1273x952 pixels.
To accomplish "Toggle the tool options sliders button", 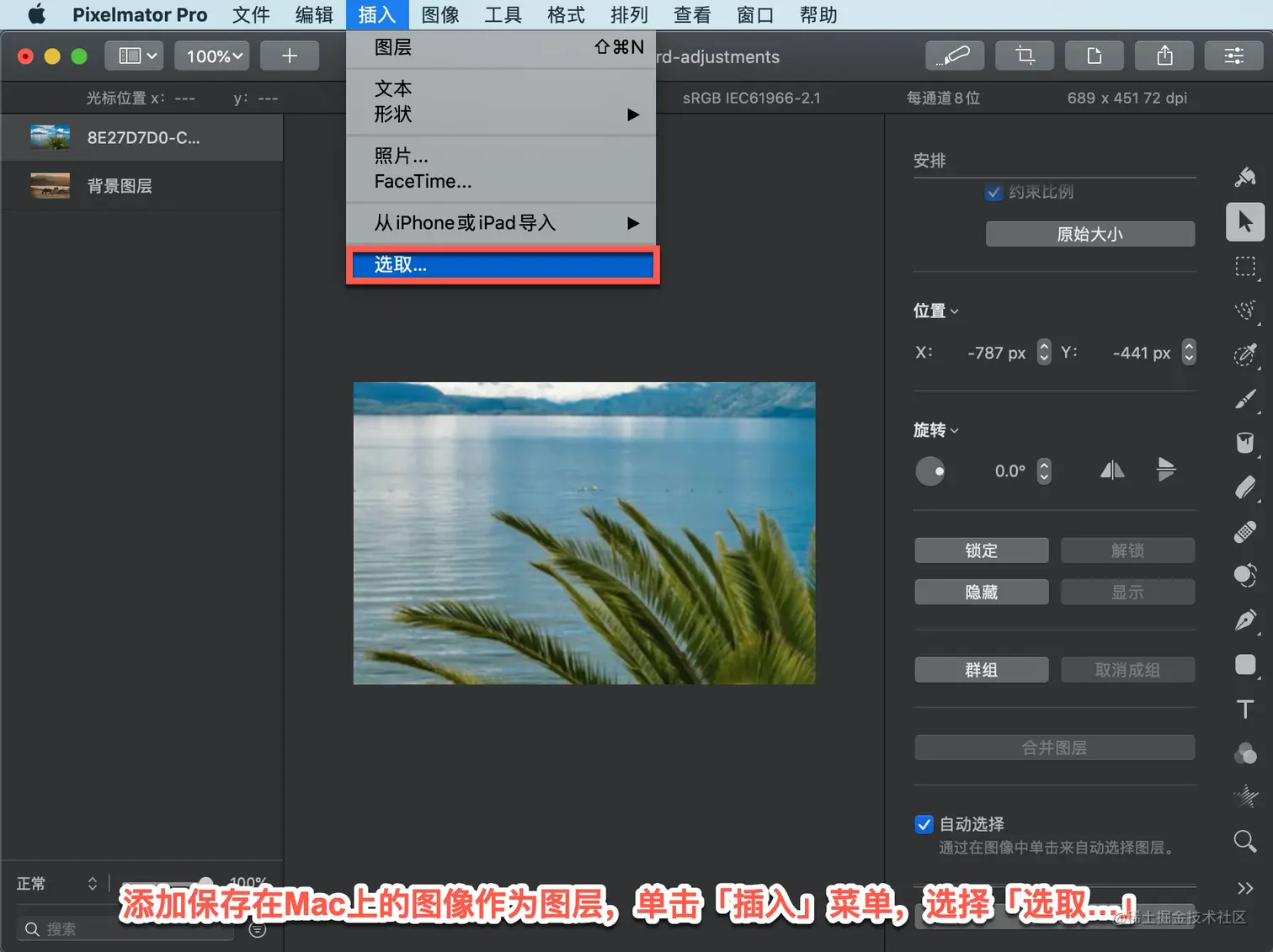I will (x=1234, y=56).
